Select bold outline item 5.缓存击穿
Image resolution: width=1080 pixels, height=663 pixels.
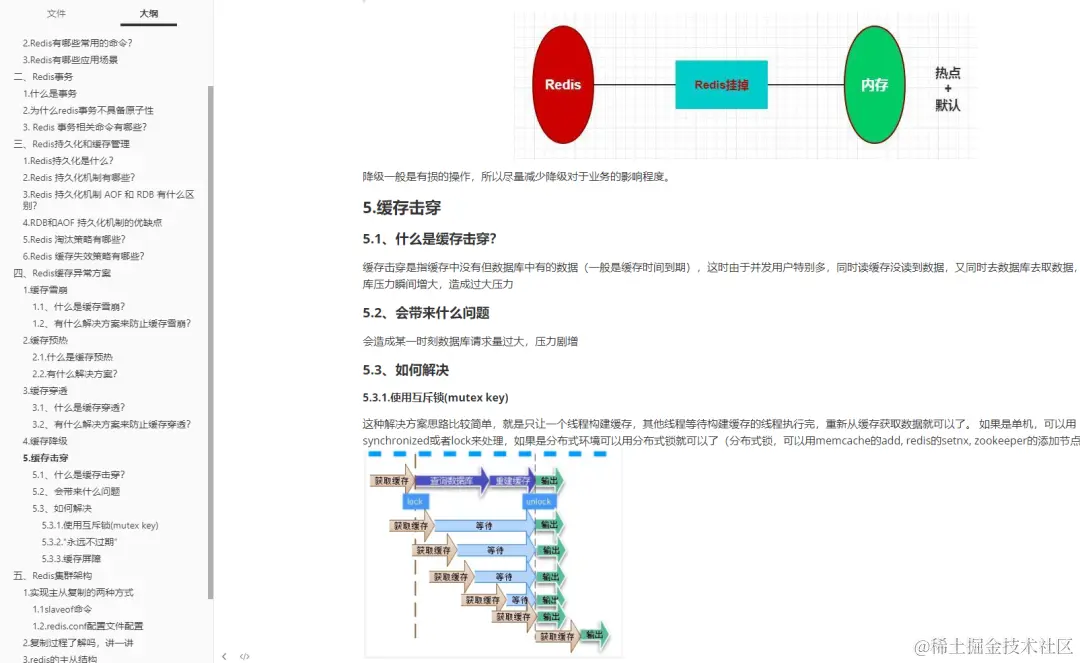tap(45, 458)
